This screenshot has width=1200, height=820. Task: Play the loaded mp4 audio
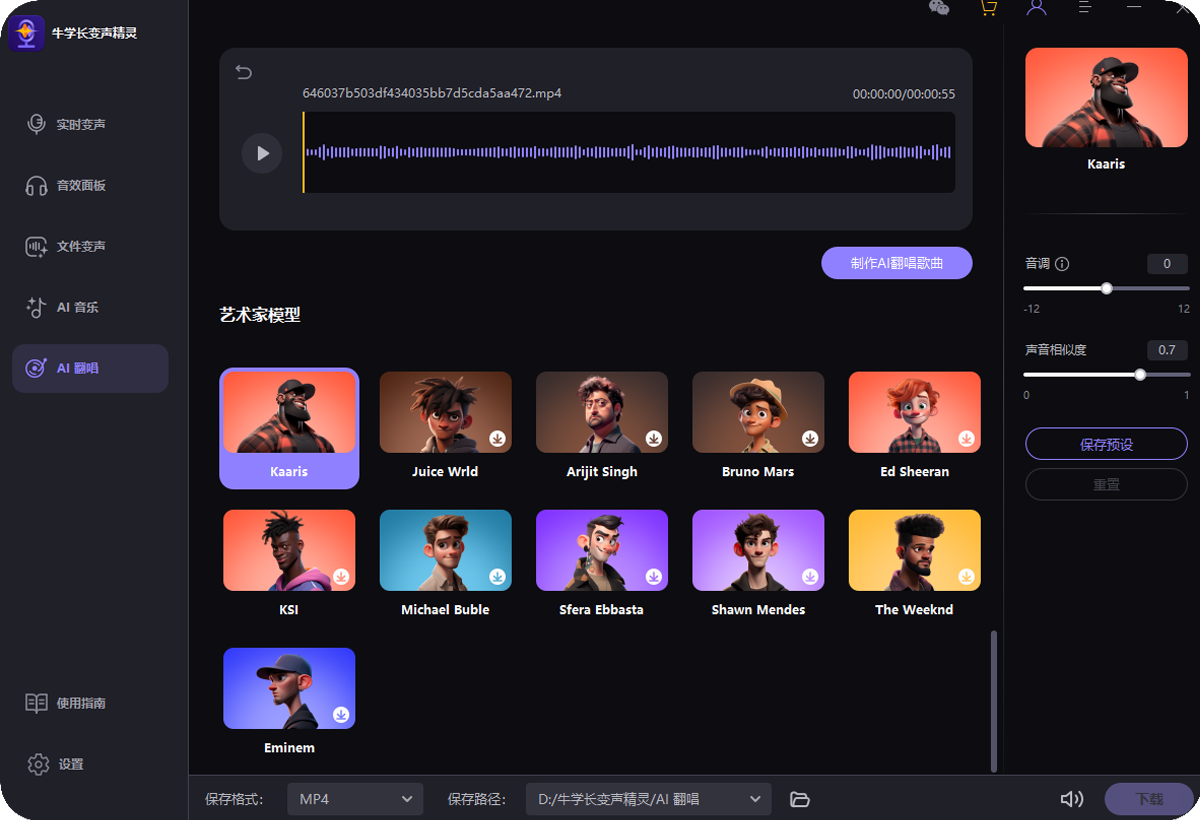(x=262, y=153)
